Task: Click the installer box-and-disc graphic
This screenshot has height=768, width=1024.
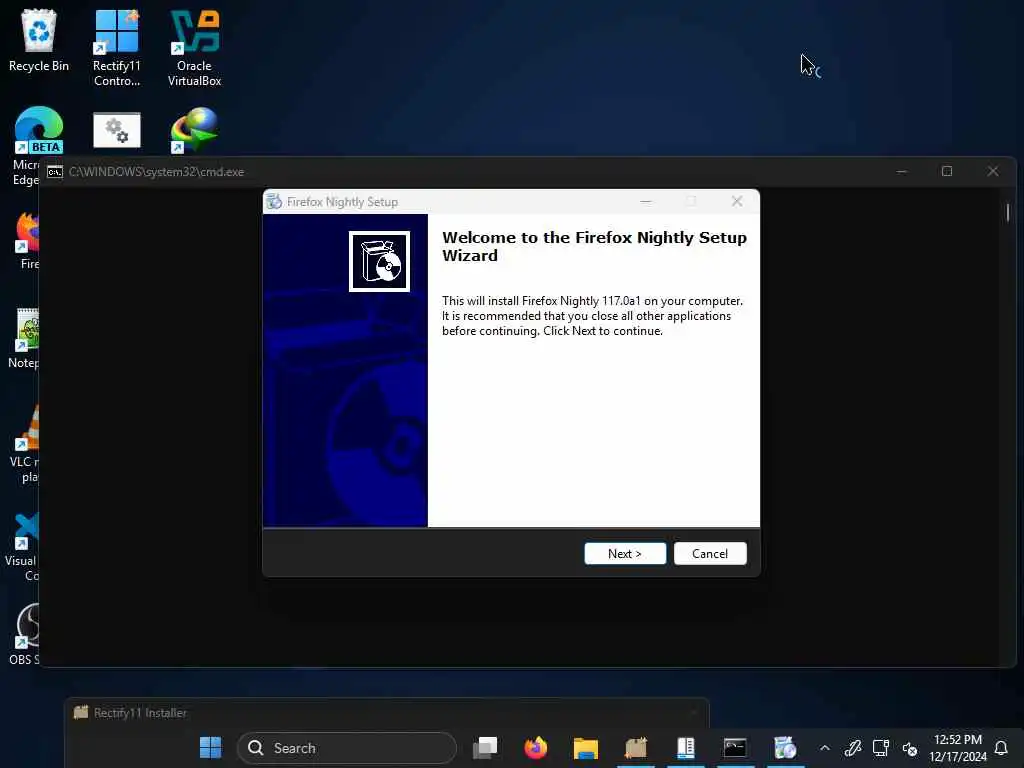Action: click(379, 261)
